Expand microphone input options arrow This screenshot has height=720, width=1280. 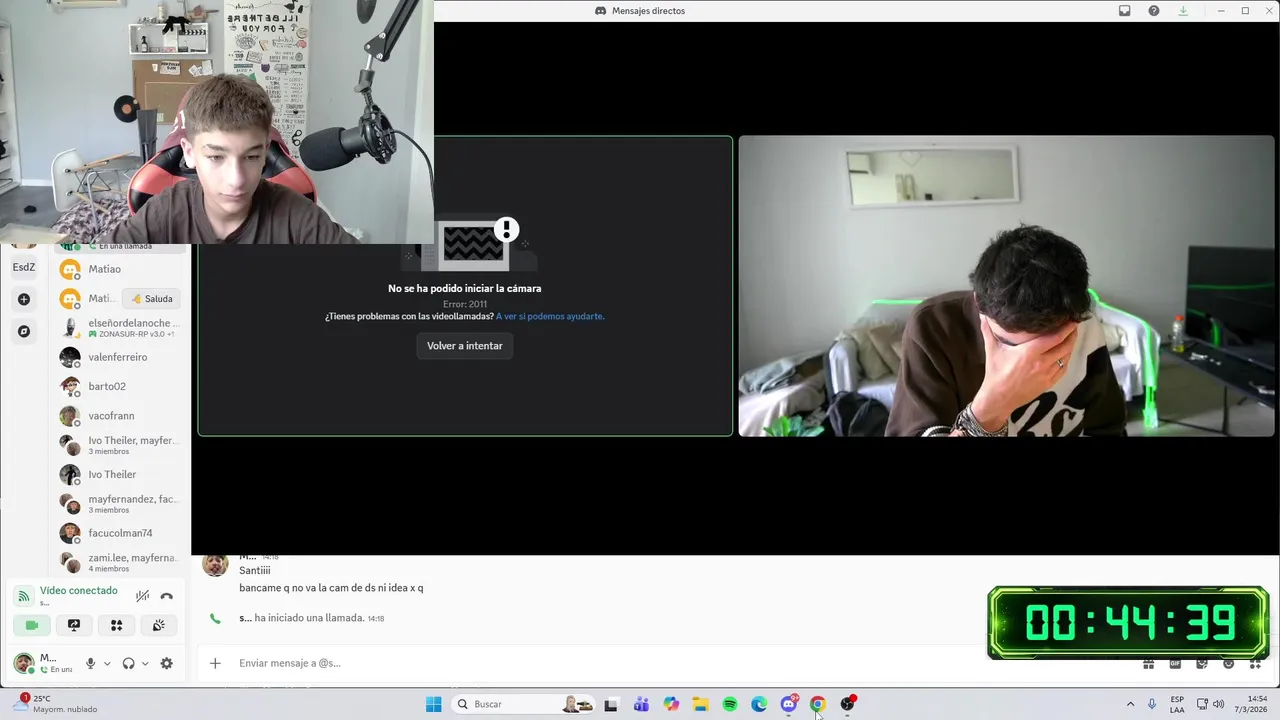(x=107, y=663)
